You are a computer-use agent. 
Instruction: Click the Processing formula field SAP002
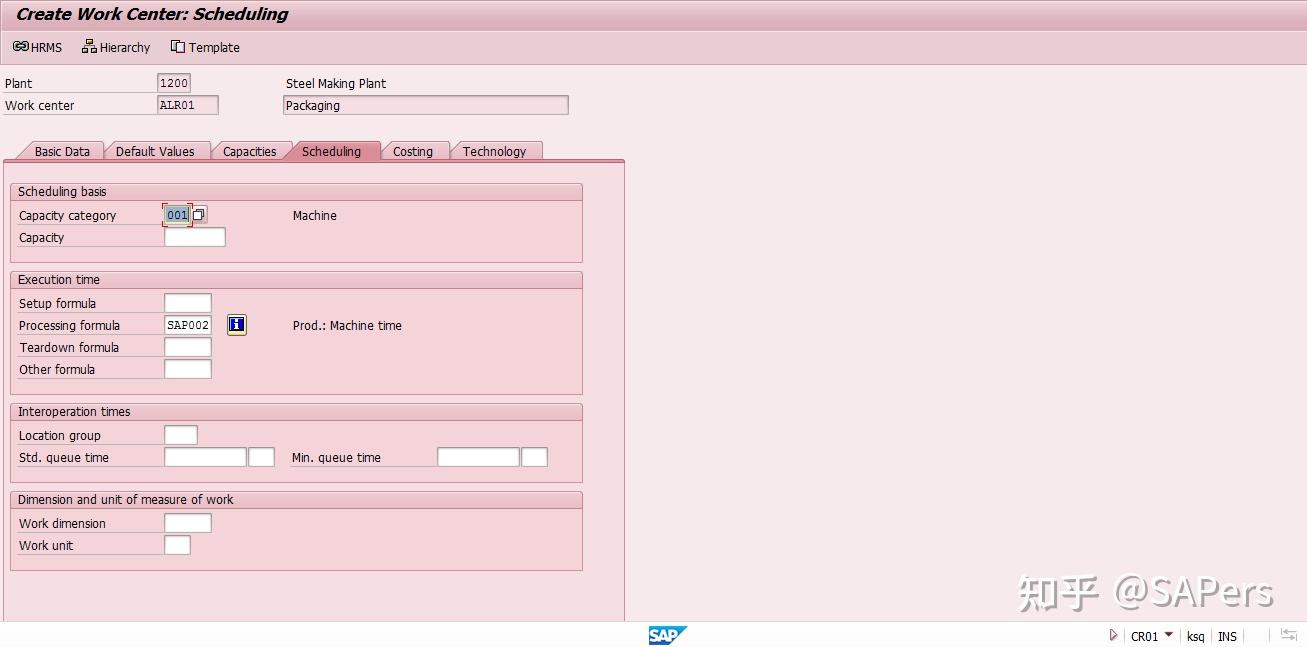tap(188, 325)
